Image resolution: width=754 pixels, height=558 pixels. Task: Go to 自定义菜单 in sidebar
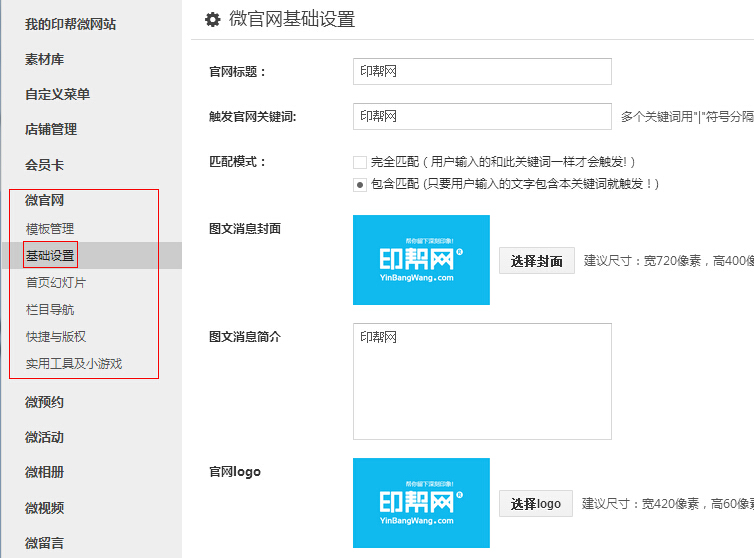[58, 94]
